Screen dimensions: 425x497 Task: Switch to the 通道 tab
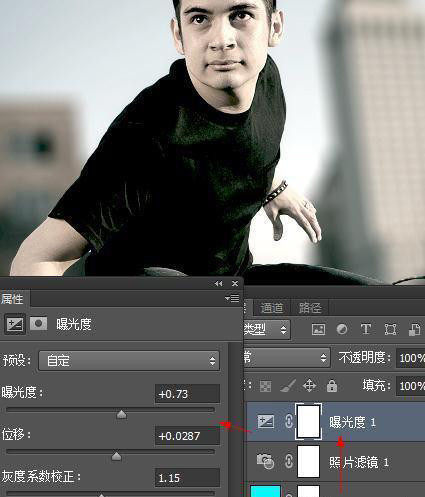[272, 308]
